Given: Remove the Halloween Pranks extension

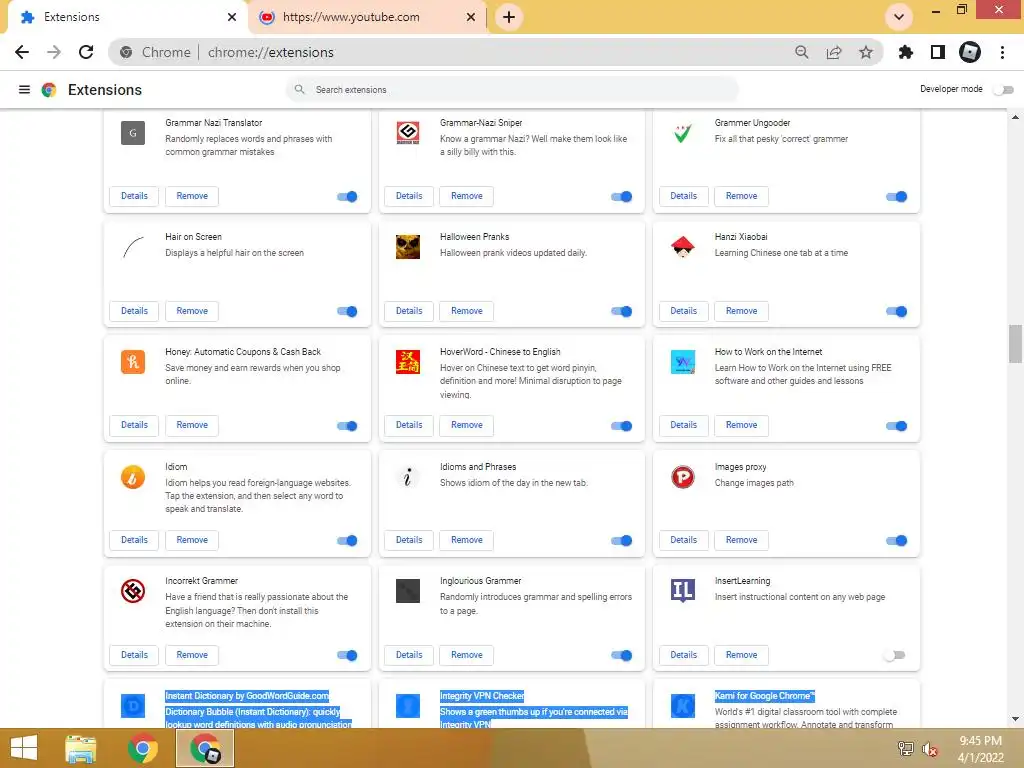Looking at the screenshot, I should (466, 311).
